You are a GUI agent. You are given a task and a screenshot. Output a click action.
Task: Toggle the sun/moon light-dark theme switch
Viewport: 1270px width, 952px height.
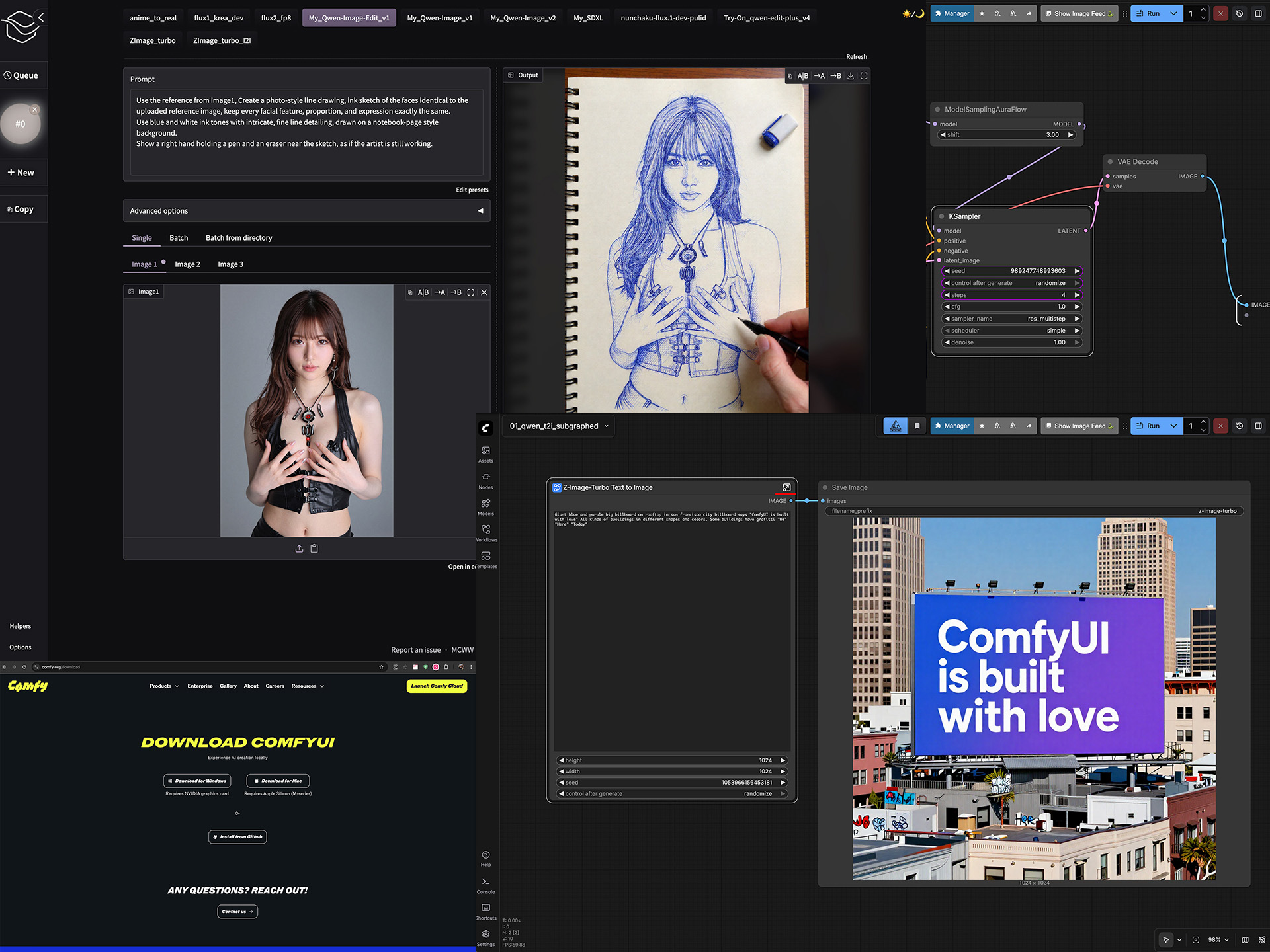913,13
